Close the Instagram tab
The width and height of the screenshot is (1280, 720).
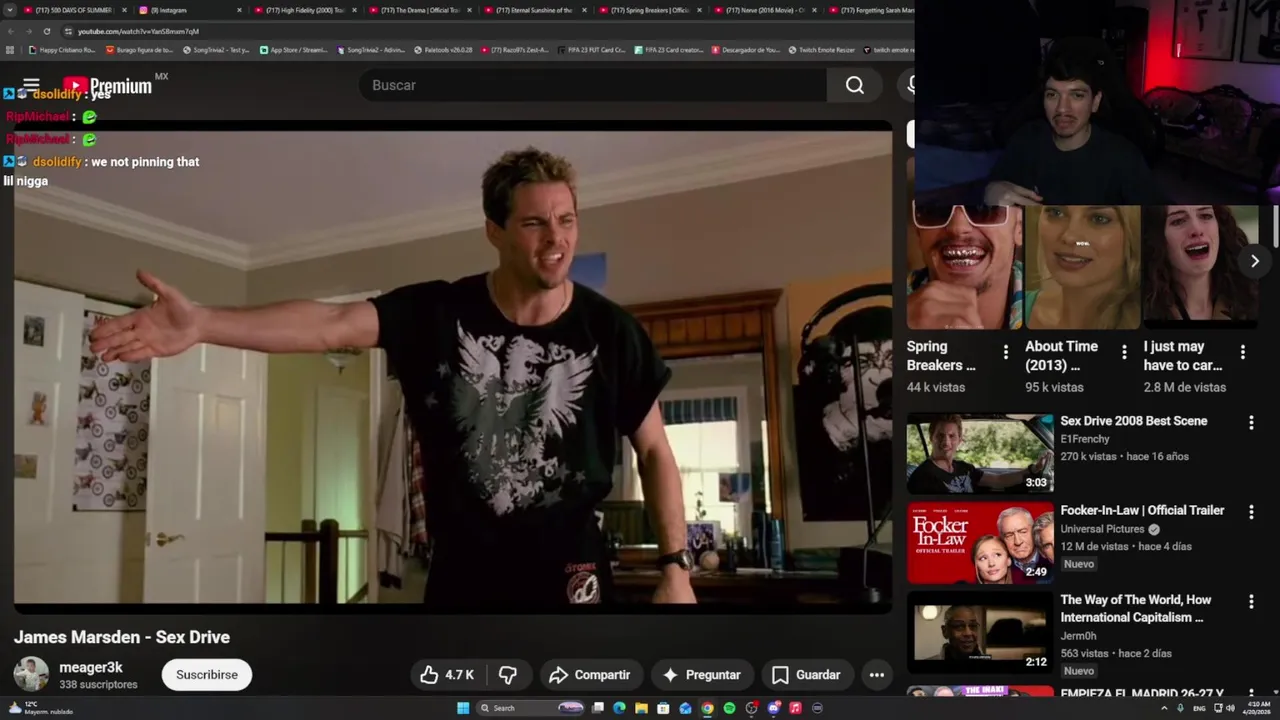pos(239,10)
